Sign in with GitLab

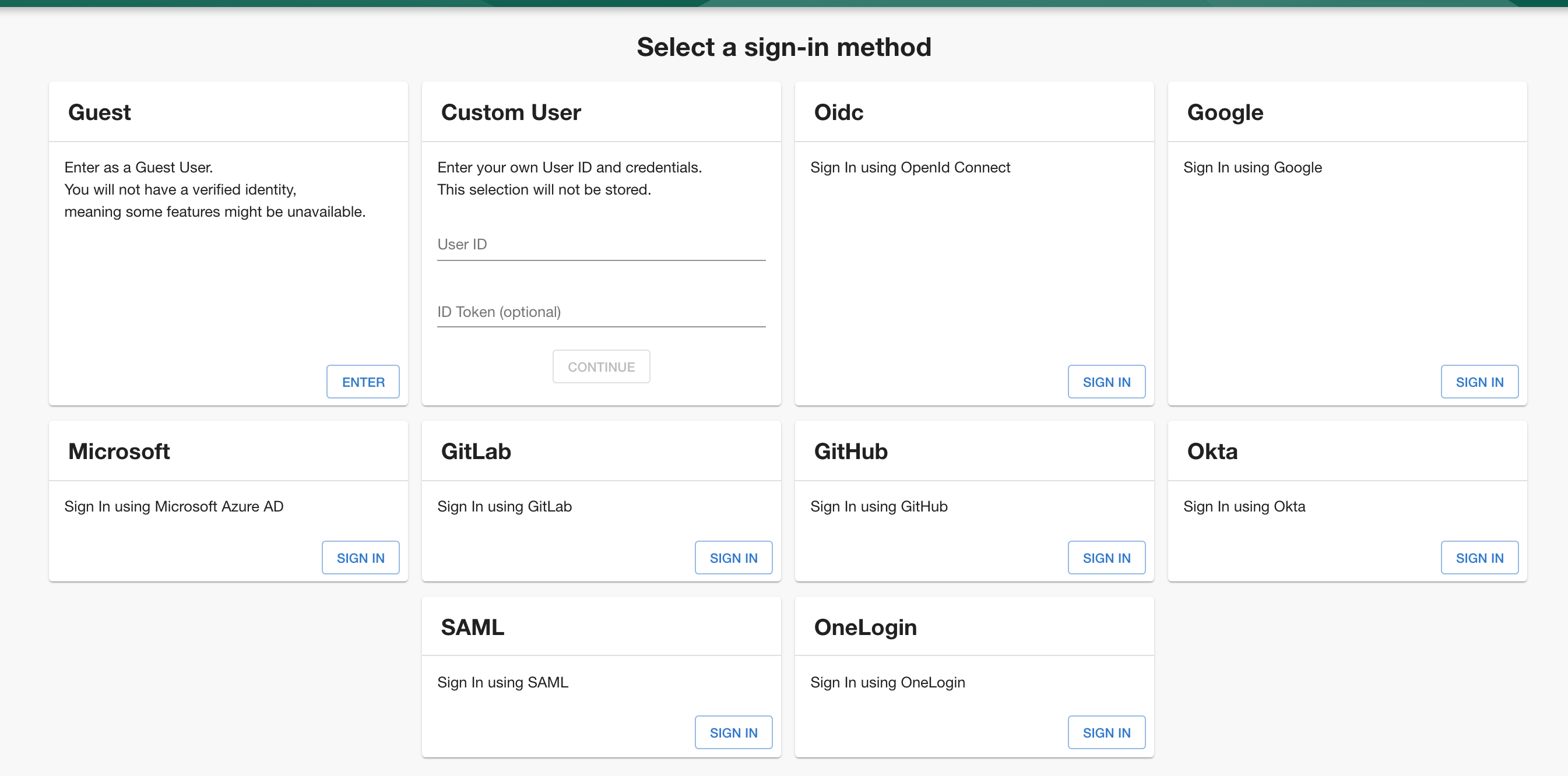(x=733, y=557)
